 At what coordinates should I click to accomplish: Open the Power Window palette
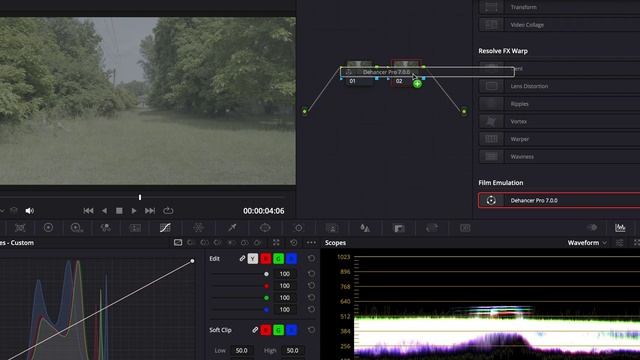click(x=265, y=228)
